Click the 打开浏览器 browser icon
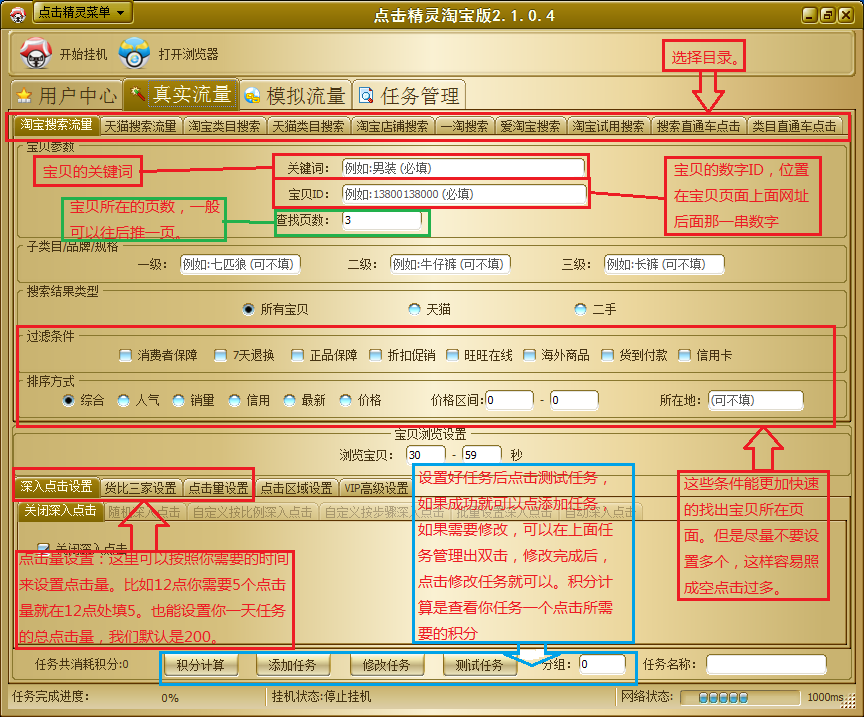Viewport: 864px width, 717px height. 134,53
